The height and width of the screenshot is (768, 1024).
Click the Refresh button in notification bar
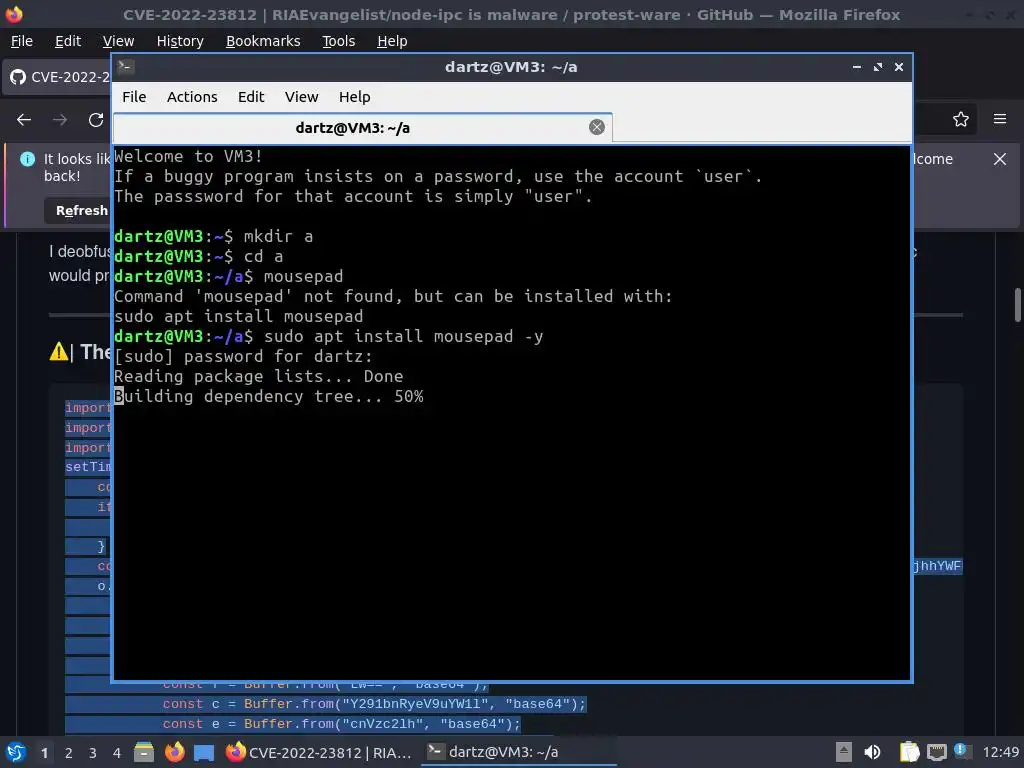coord(78,210)
